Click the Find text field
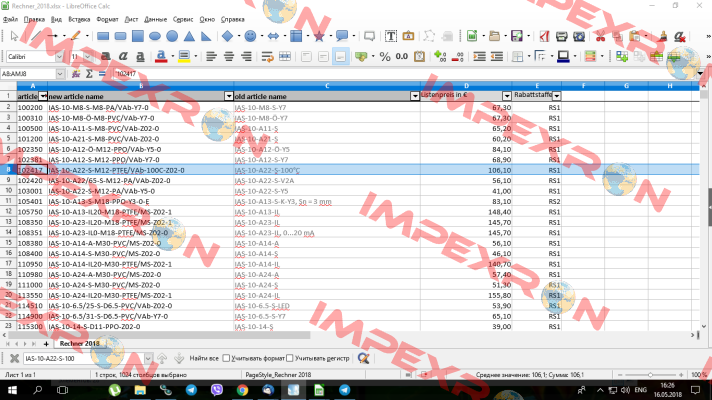This screenshot has height=400, width=712. click(x=84, y=358)
